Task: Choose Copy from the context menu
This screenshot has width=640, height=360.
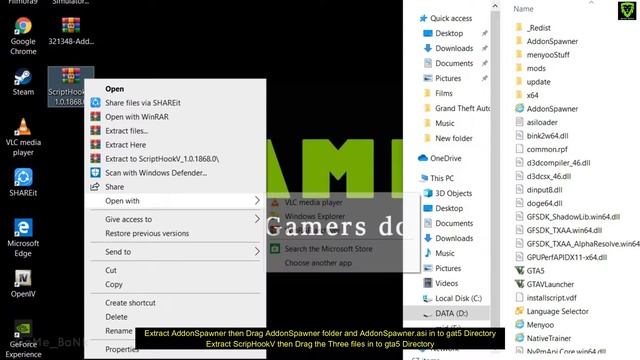Action: [113, 284]
